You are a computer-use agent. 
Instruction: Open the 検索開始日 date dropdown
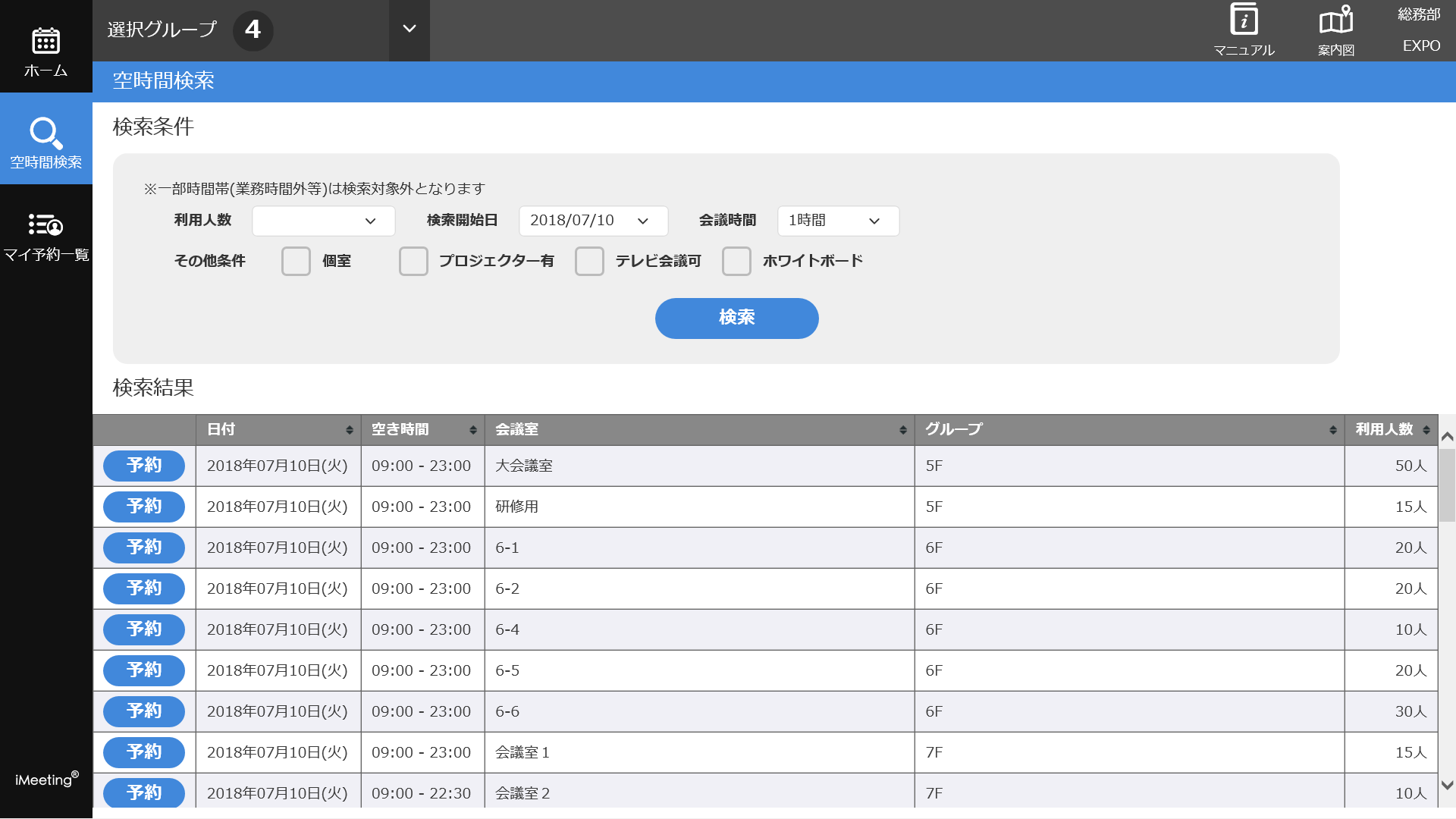(593, 221)
